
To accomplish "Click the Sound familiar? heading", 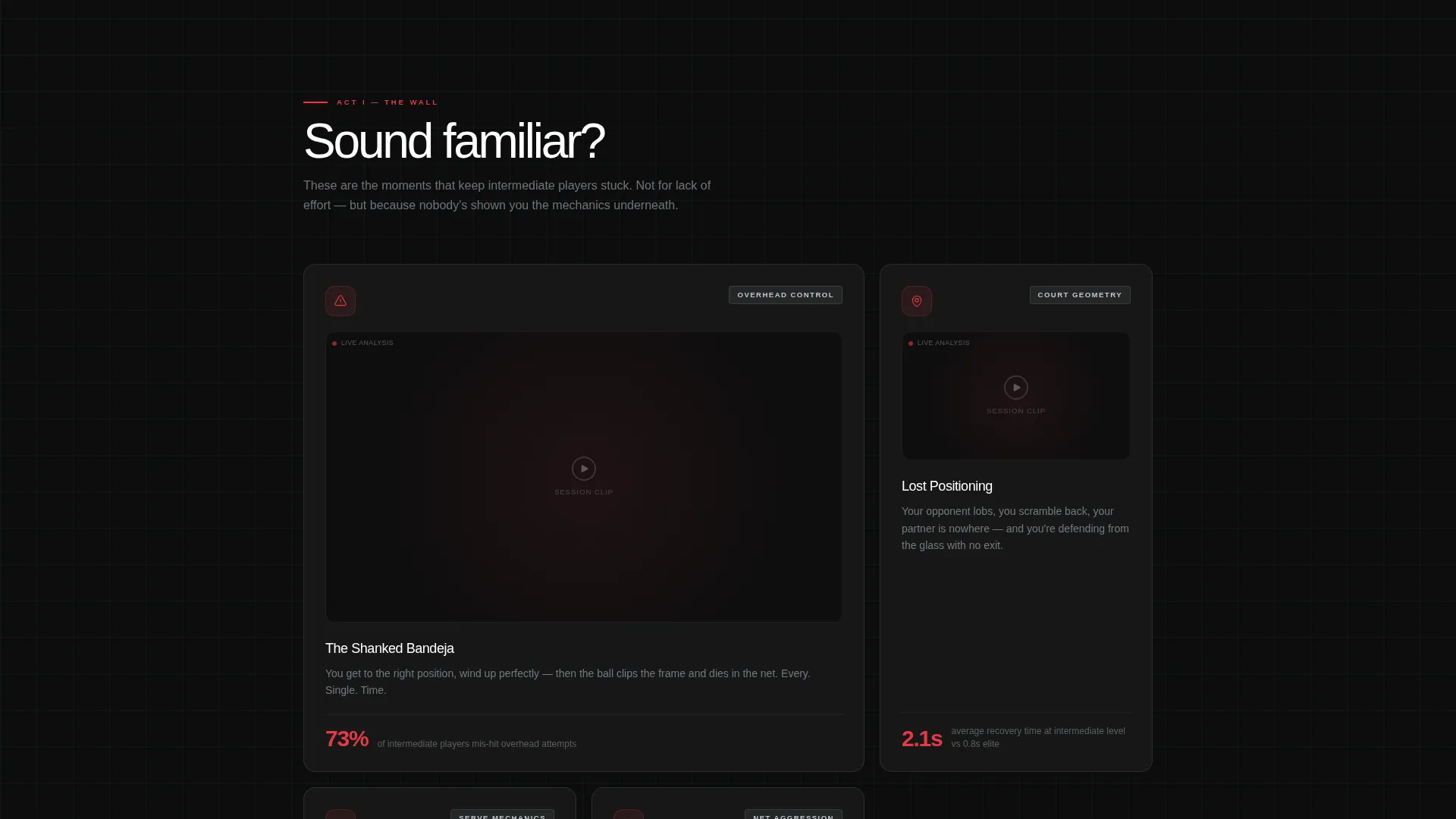I will pos(454,141).
